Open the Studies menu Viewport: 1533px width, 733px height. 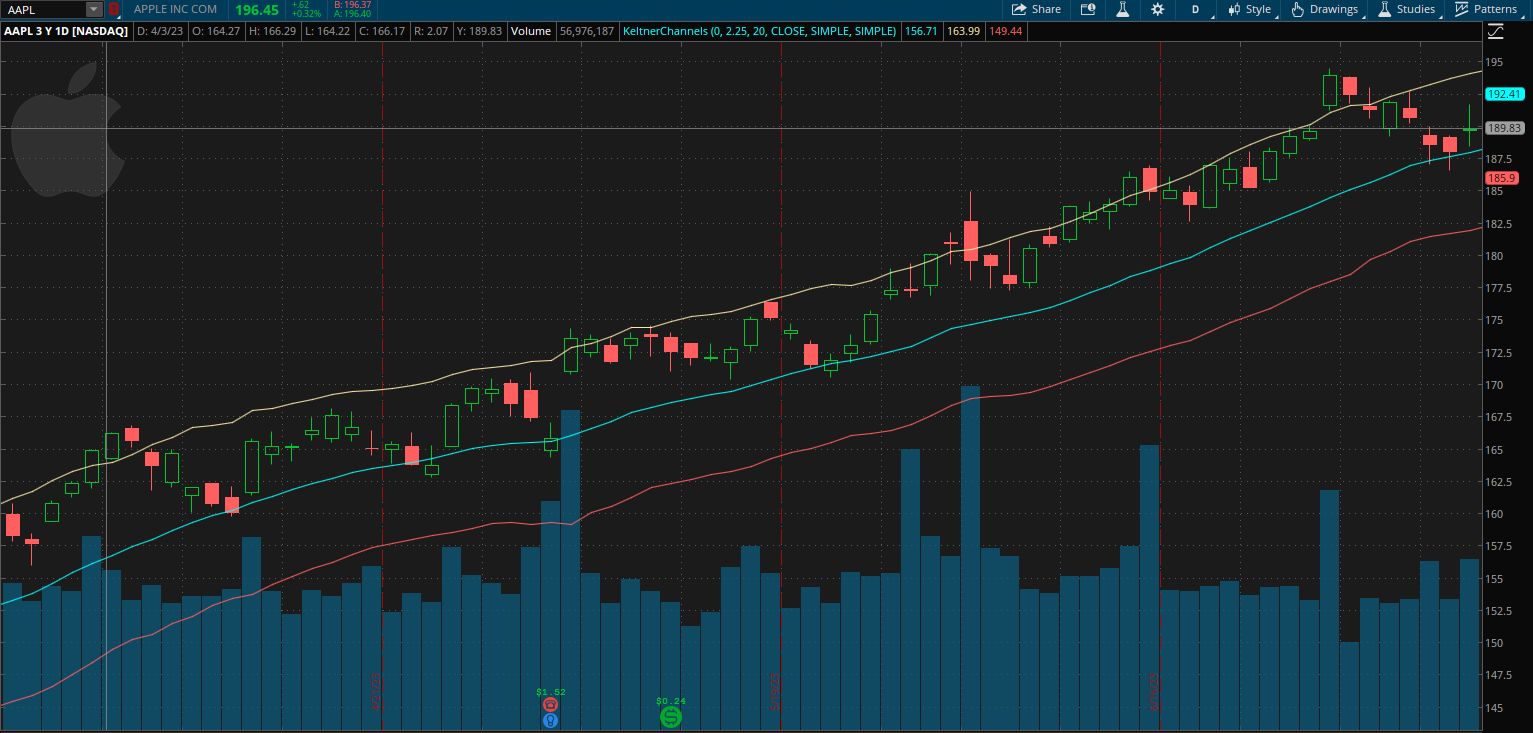tap(1407, 9)
